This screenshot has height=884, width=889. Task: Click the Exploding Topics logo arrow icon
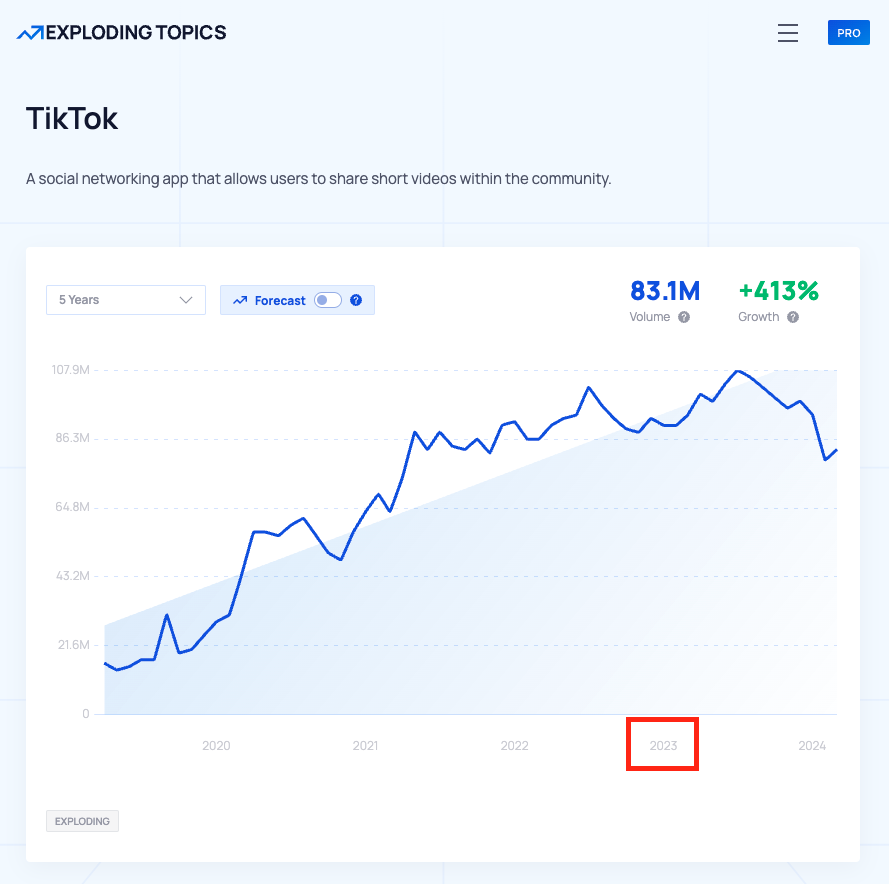(x=30, y=33)
